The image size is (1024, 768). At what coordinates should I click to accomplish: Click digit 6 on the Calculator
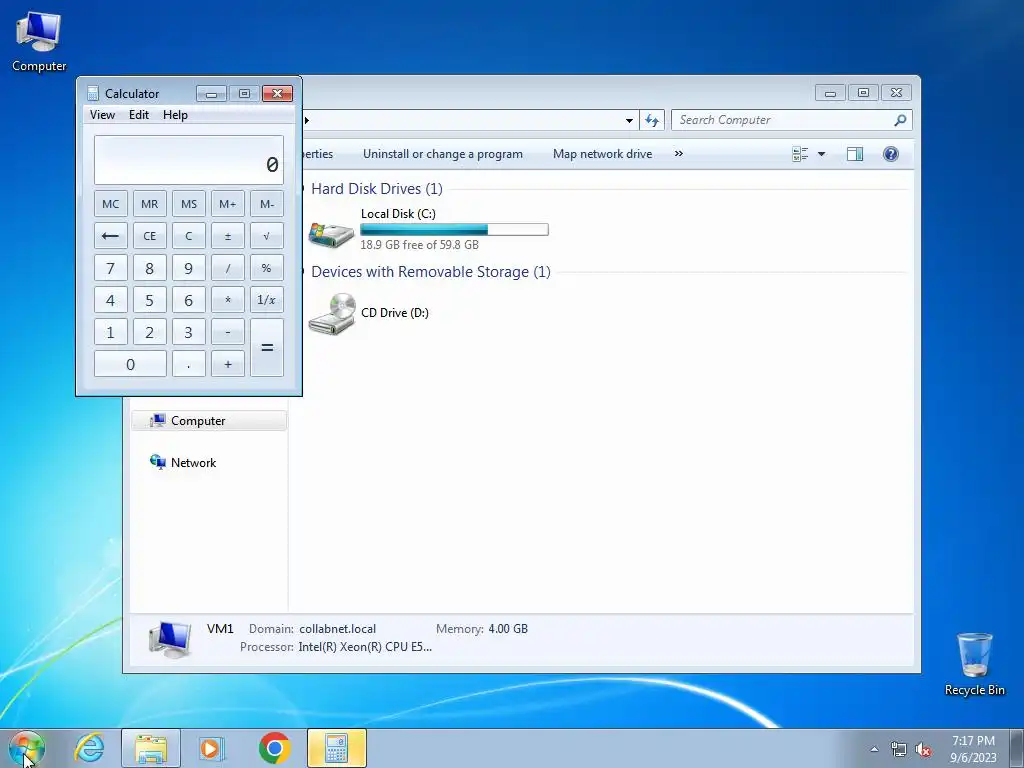[x=189, y=300]
